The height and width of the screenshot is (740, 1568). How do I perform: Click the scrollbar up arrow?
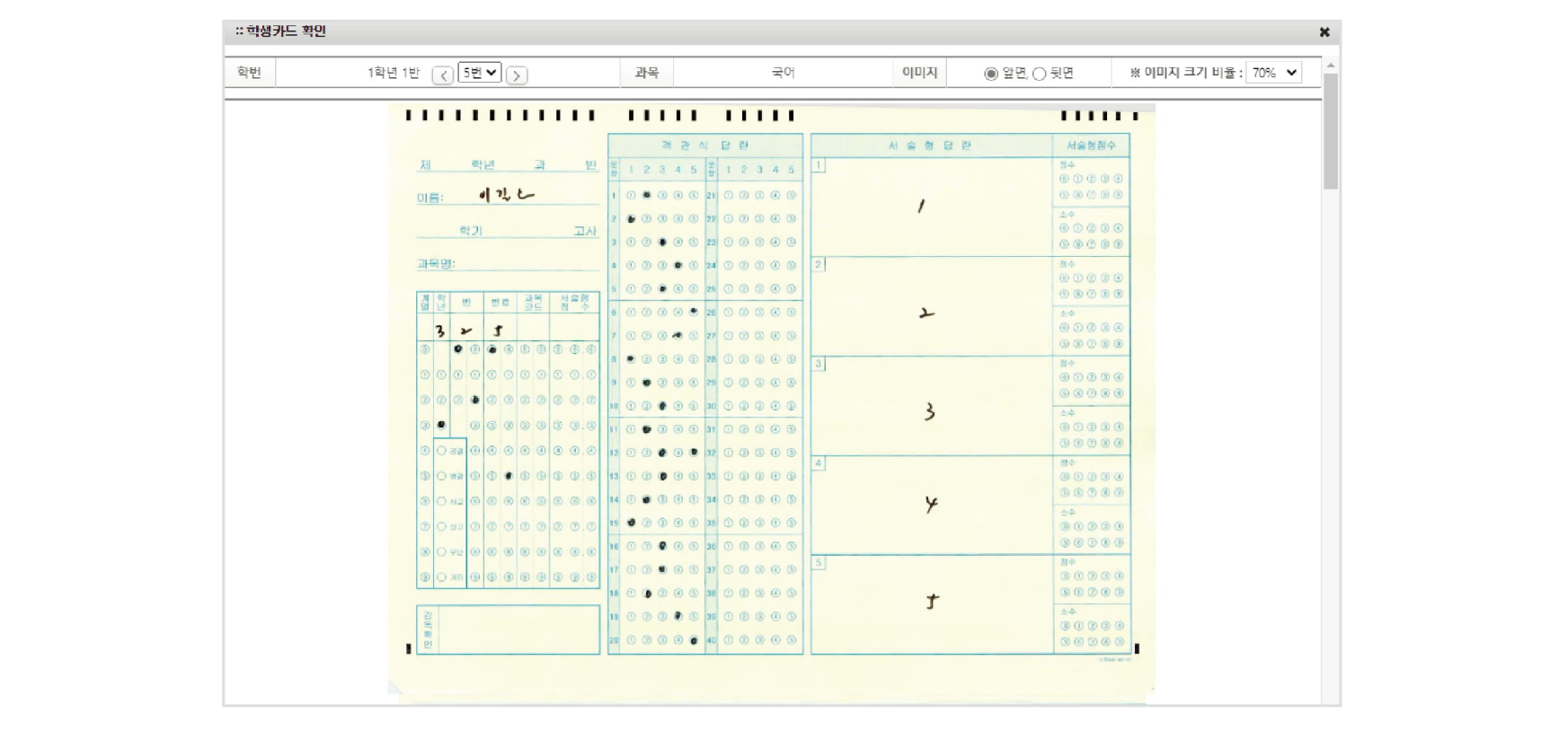click(x=1331, y=66)
